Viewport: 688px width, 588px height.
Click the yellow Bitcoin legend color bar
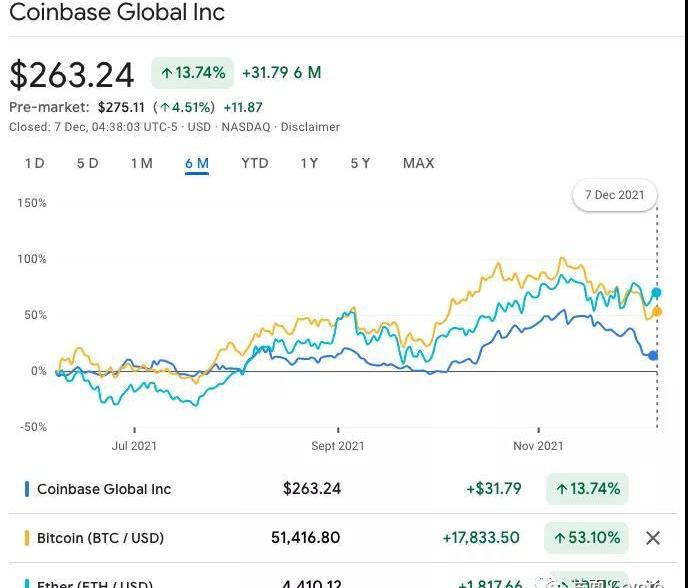tap(26, 538)
